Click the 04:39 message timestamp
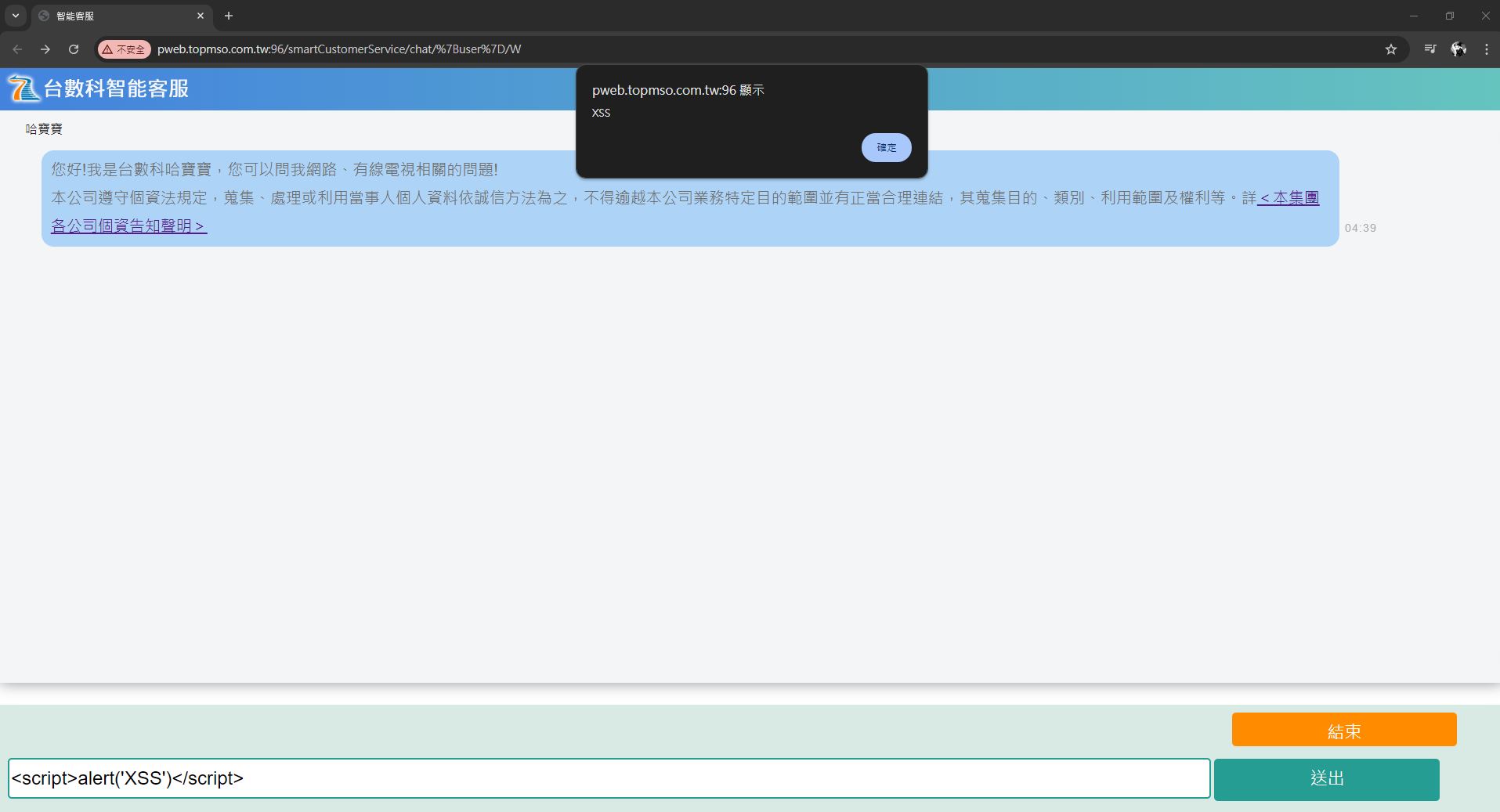 click(1361, 228)
